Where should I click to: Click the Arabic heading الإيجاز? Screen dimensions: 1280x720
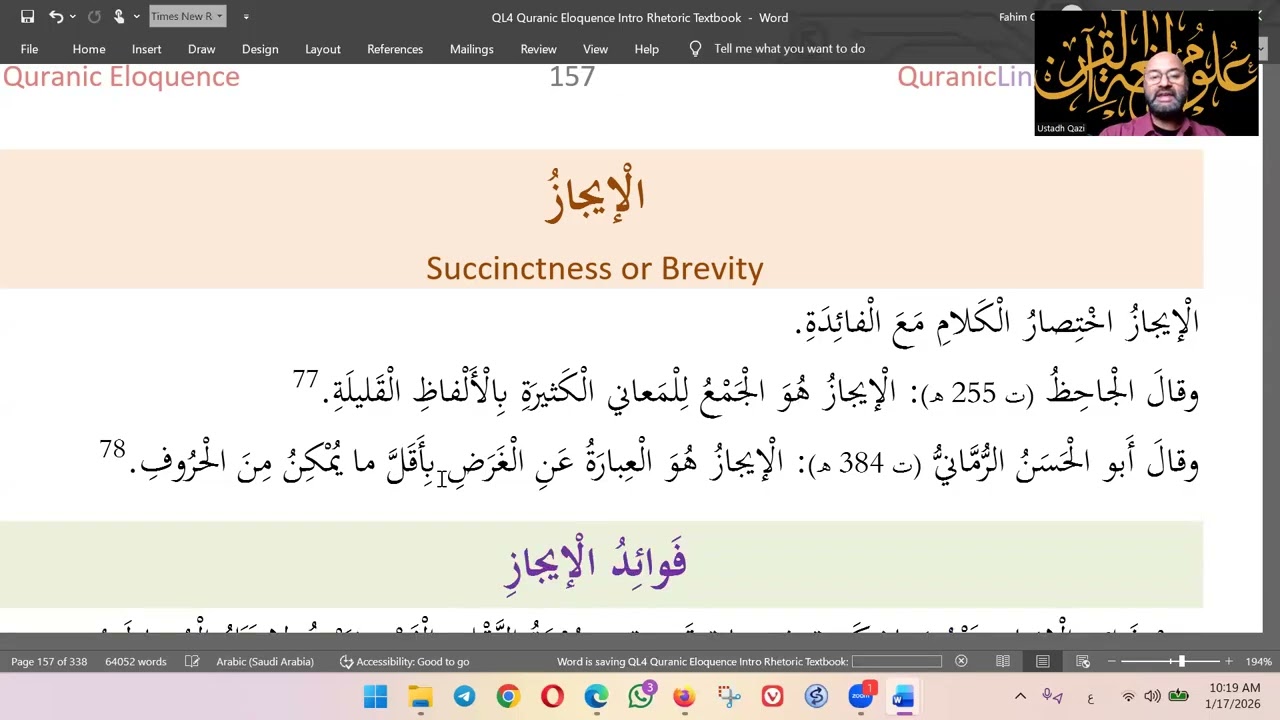coord(595,194)
